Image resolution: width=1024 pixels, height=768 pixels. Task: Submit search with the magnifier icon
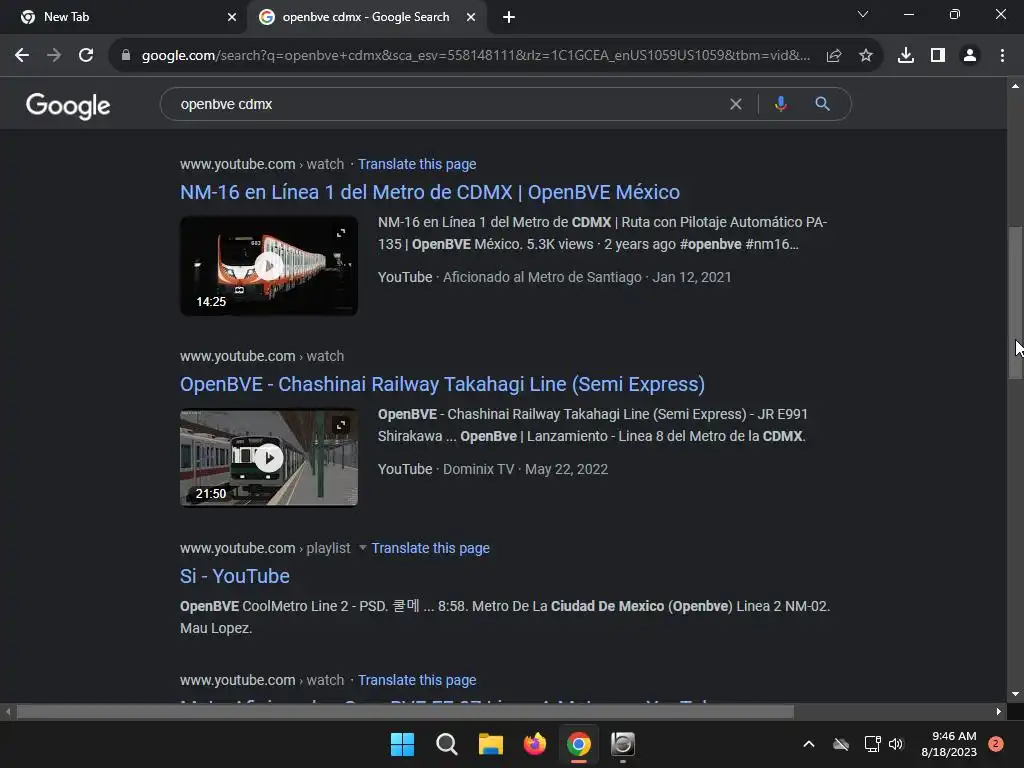tap(822, 104)
